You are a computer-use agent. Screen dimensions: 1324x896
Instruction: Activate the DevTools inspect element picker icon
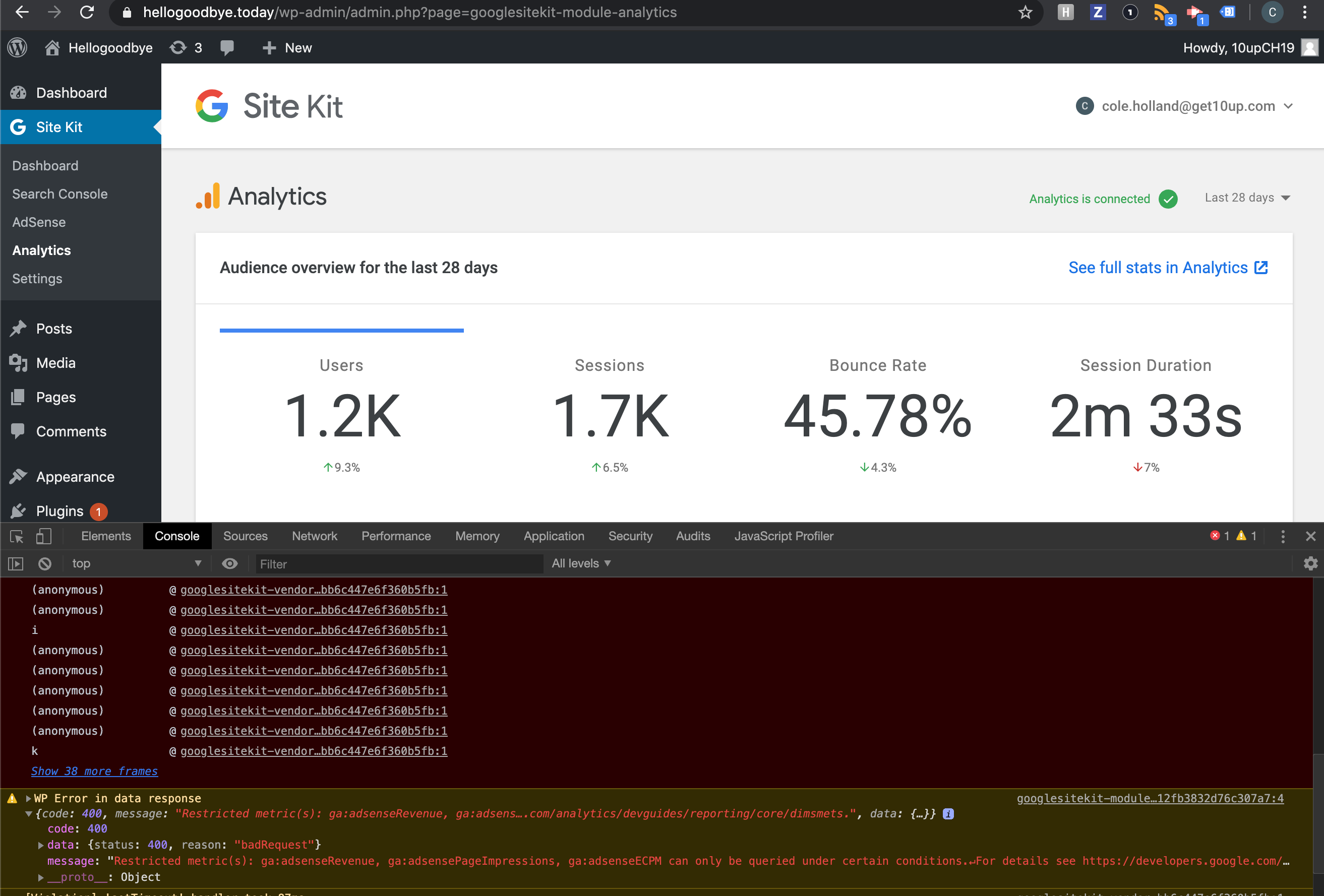pos(17,536)
